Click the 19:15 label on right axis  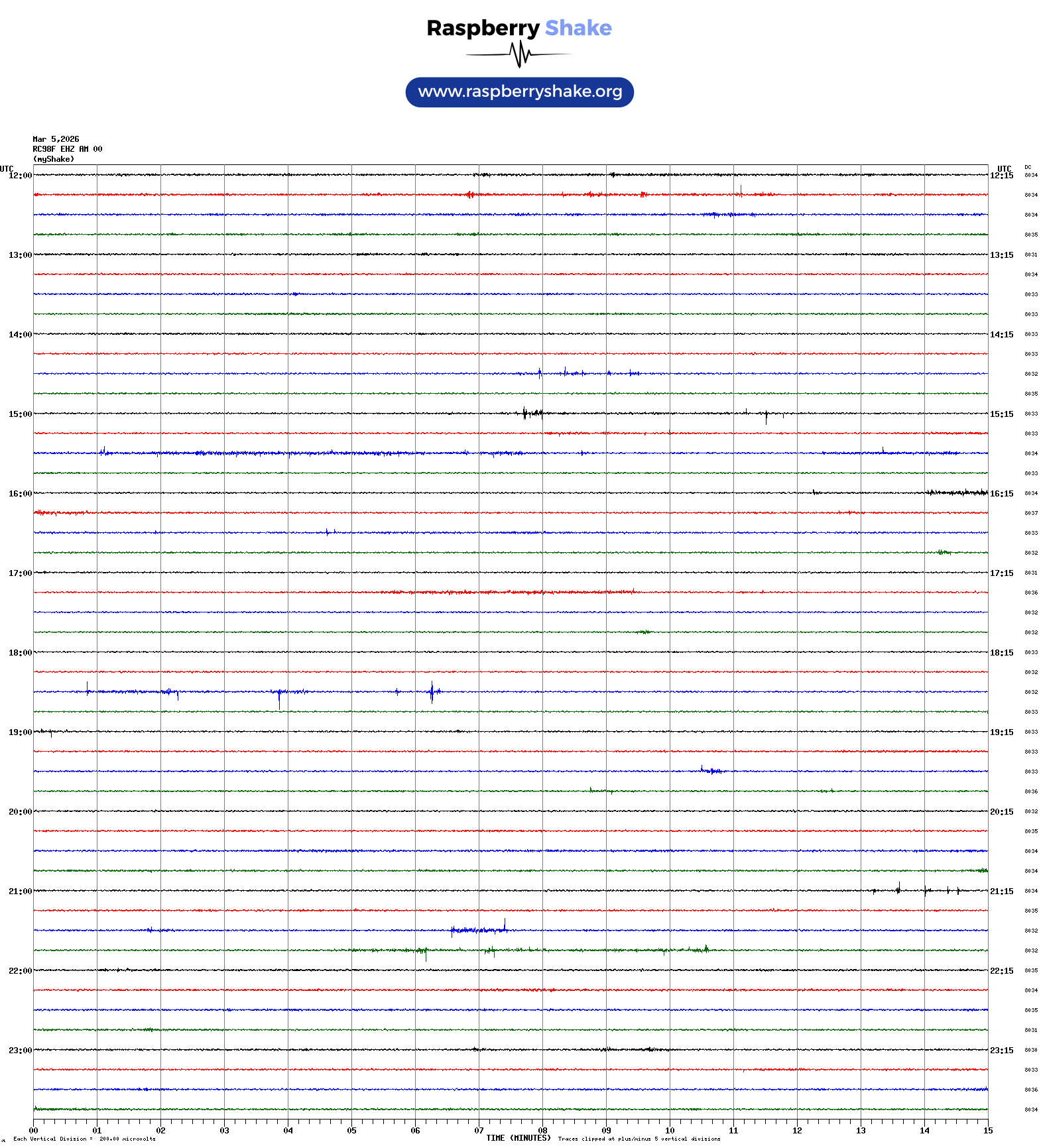click(1001, 732)
